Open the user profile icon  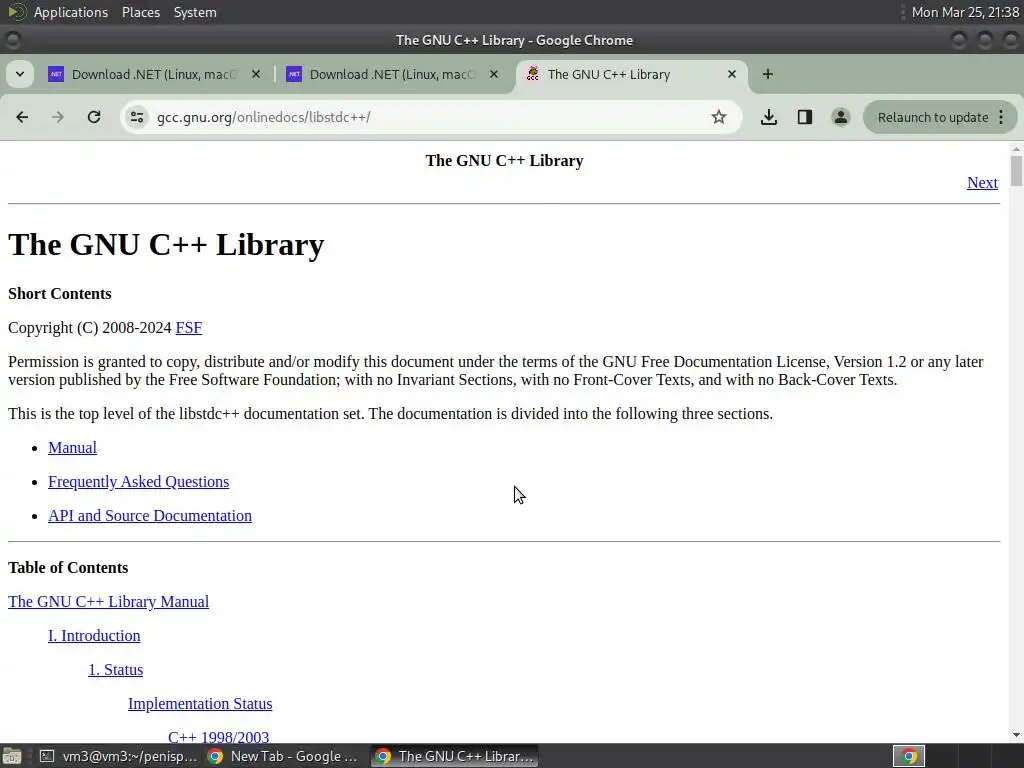pyautogui.click(x=840, y=117)
